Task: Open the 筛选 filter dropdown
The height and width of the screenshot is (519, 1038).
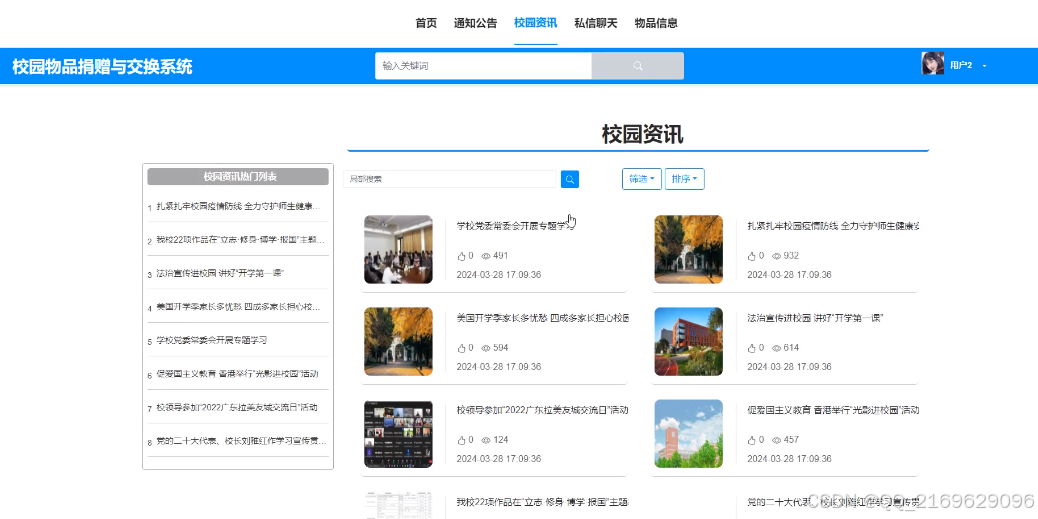Action: pos(641,179)
